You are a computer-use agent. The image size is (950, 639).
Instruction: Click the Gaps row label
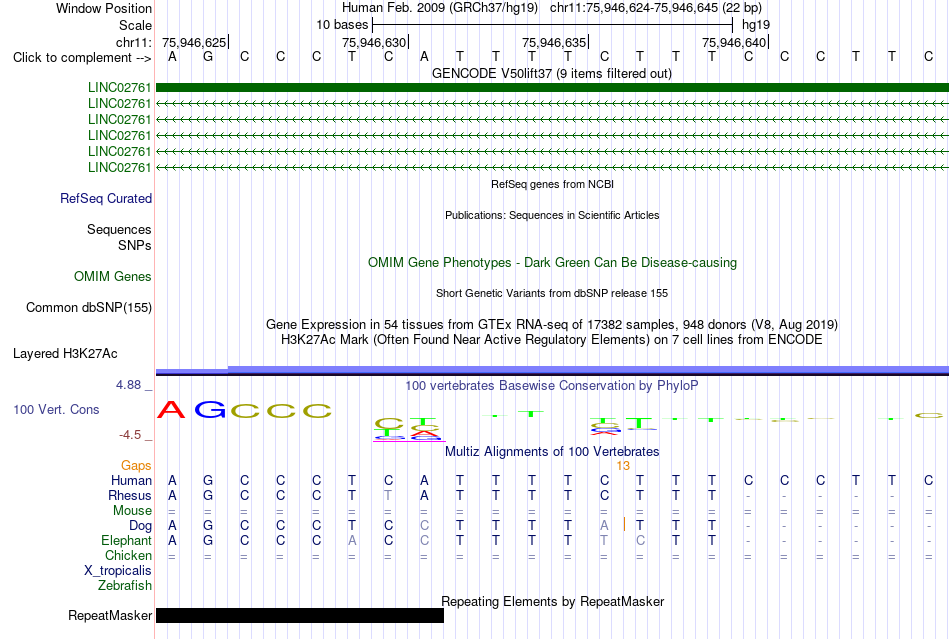pos(136,465)
